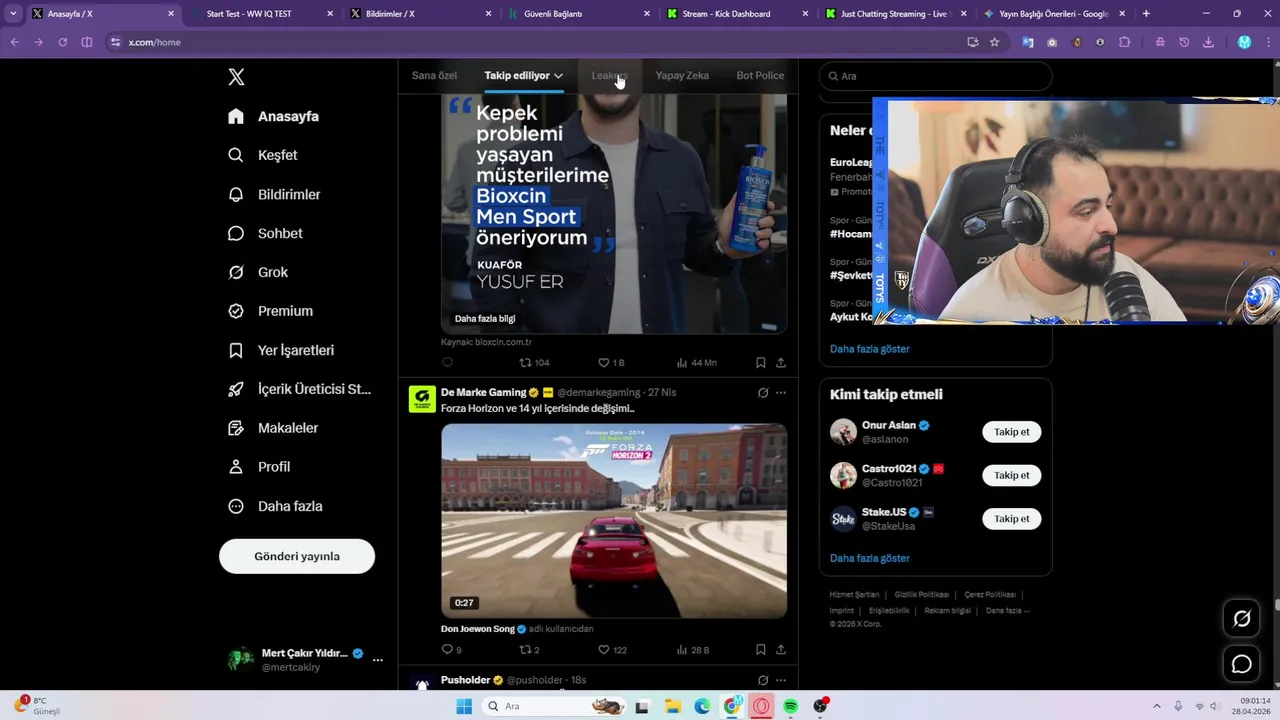Screen dimensions: 1280x720
Task: Bookmark the Forza Horizon post
Action: (761, 650)
